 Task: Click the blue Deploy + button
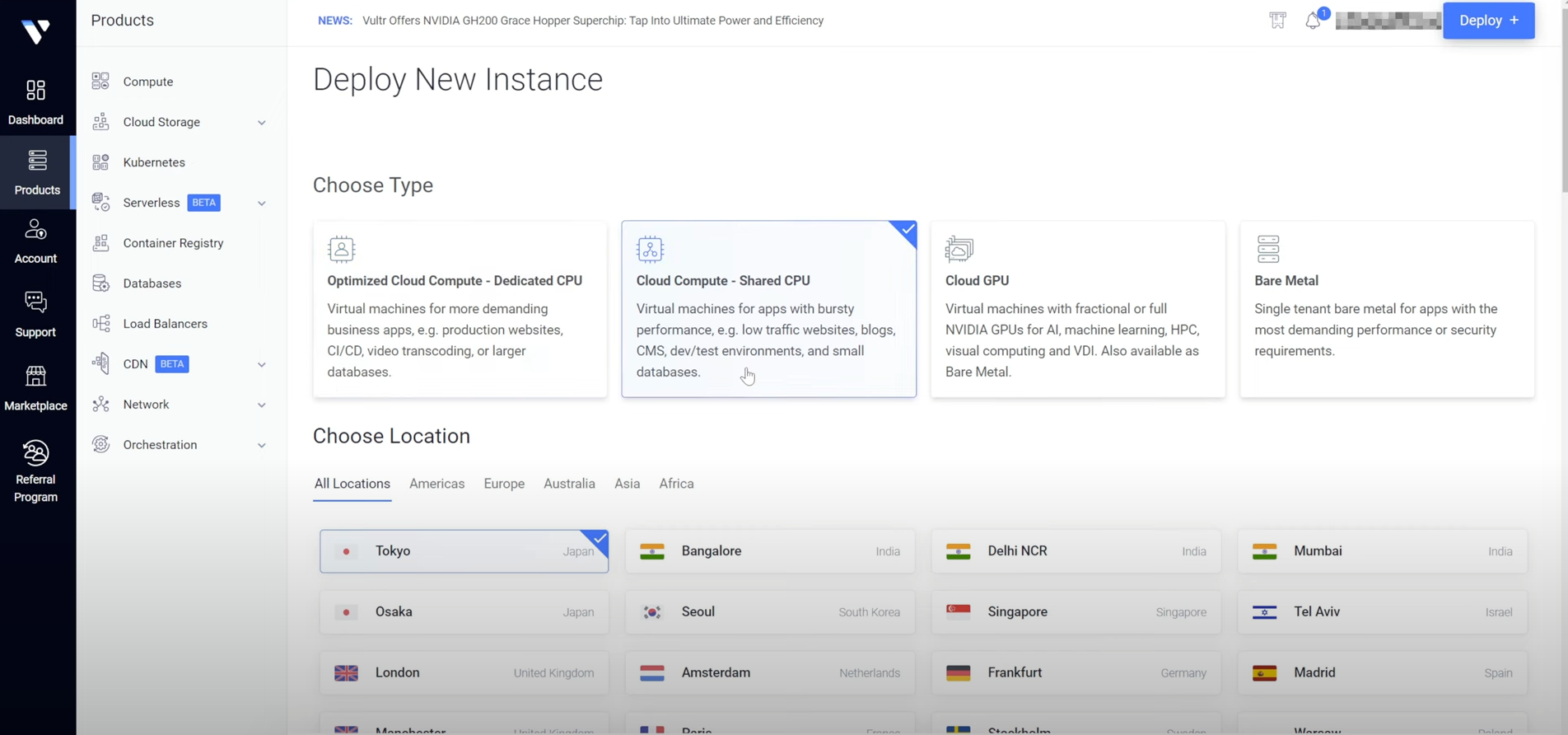pyautogui.click(x=1487, y=21)
